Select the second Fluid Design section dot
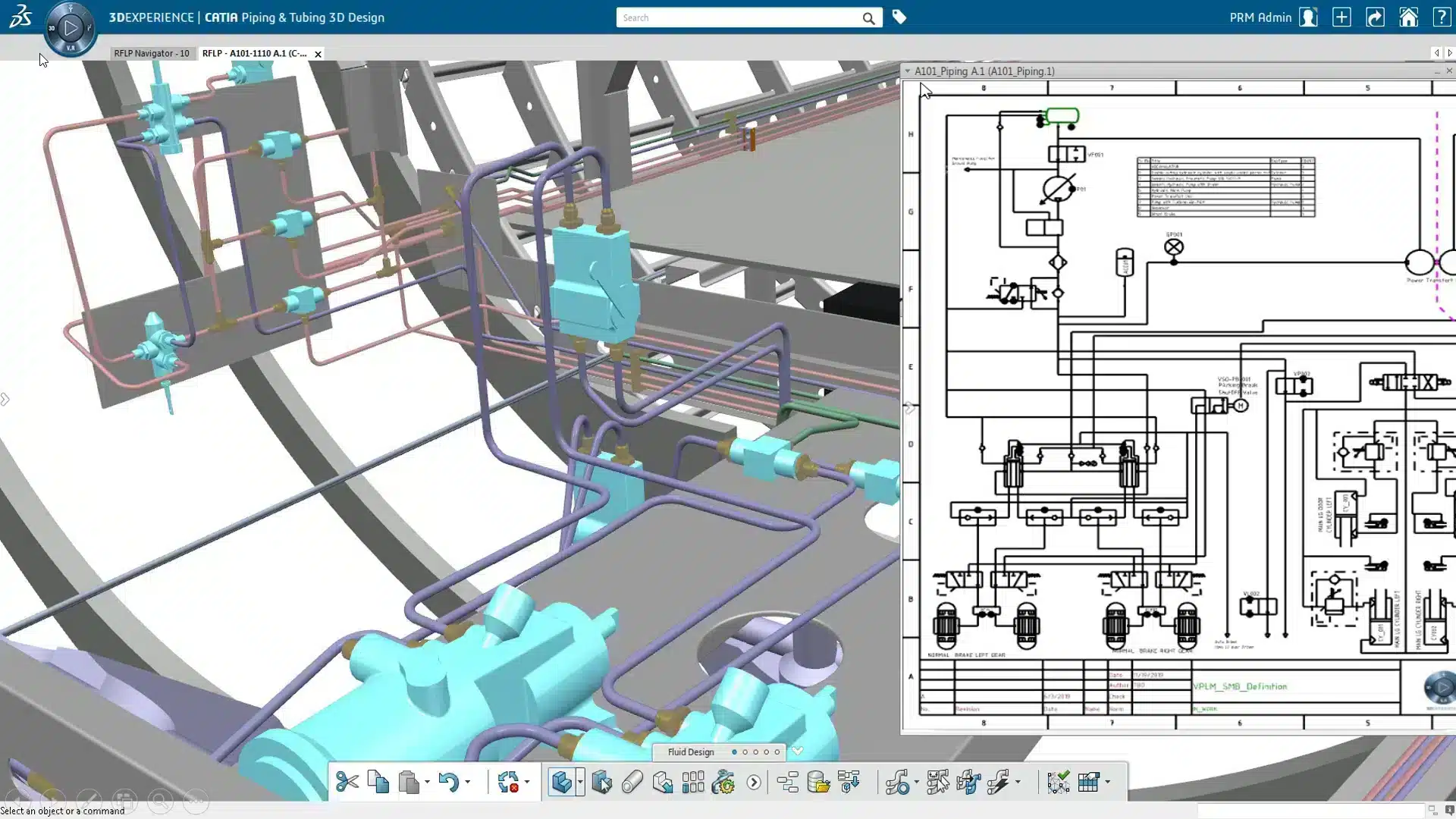Image resolution: width=1456 pixels, height=819 pixels. point(745,752)
